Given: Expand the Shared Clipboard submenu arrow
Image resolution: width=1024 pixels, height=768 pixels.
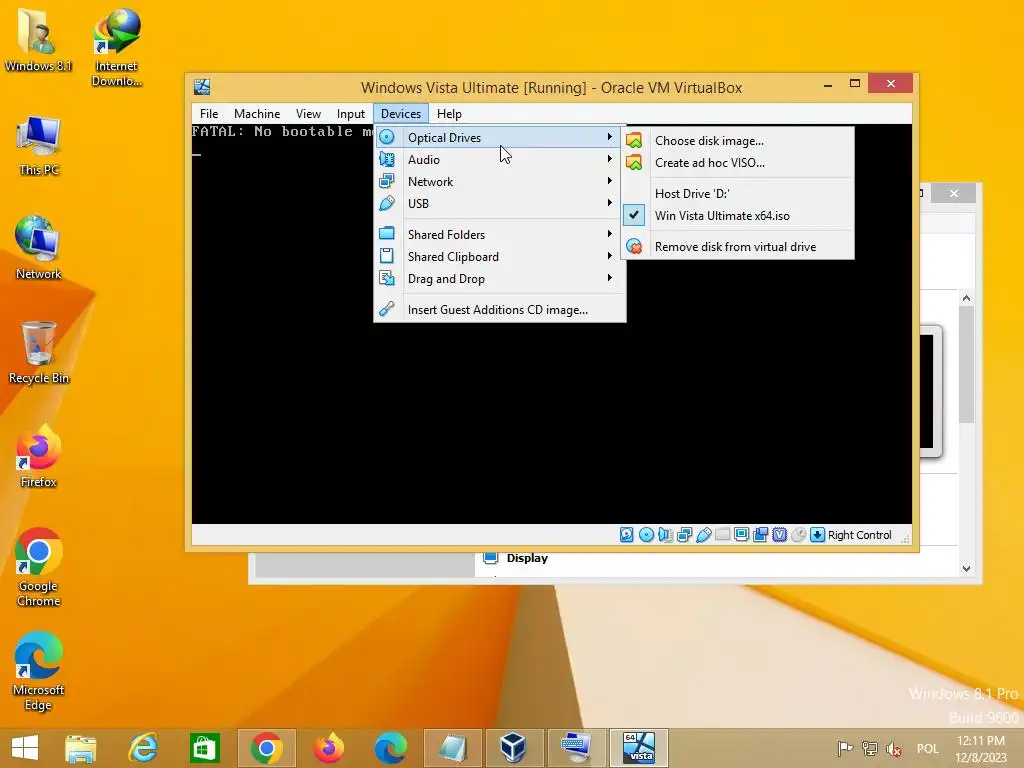Looking at the screenshot, I should coord(609,256).
